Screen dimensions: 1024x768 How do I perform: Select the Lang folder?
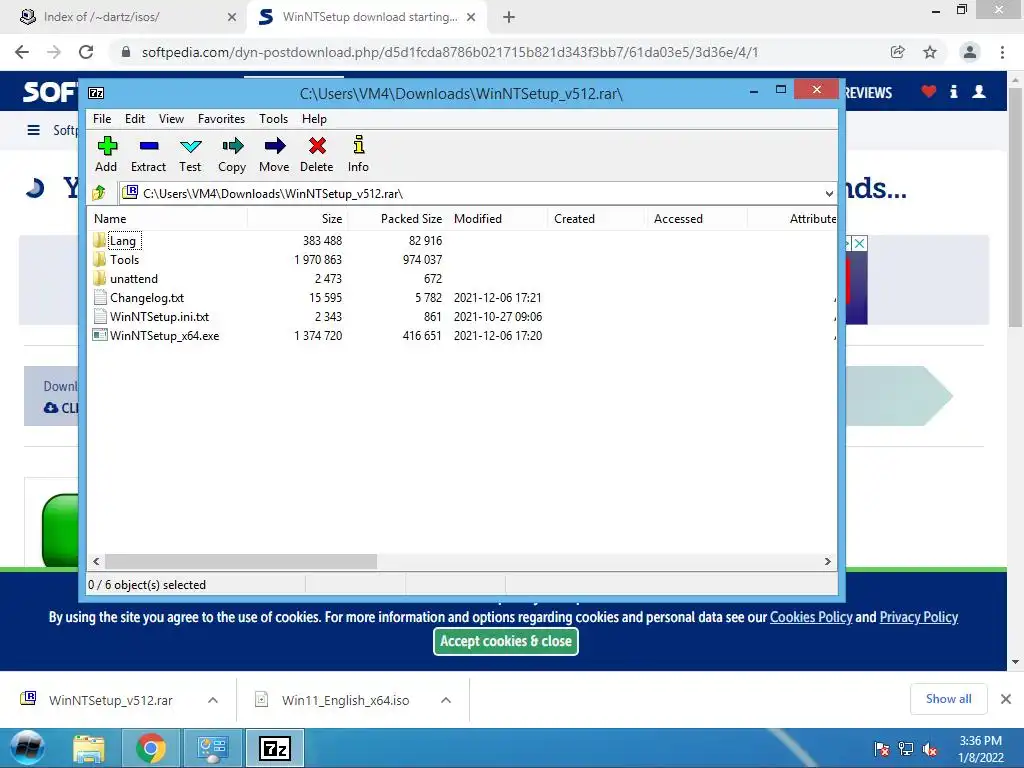click(123, 241)
